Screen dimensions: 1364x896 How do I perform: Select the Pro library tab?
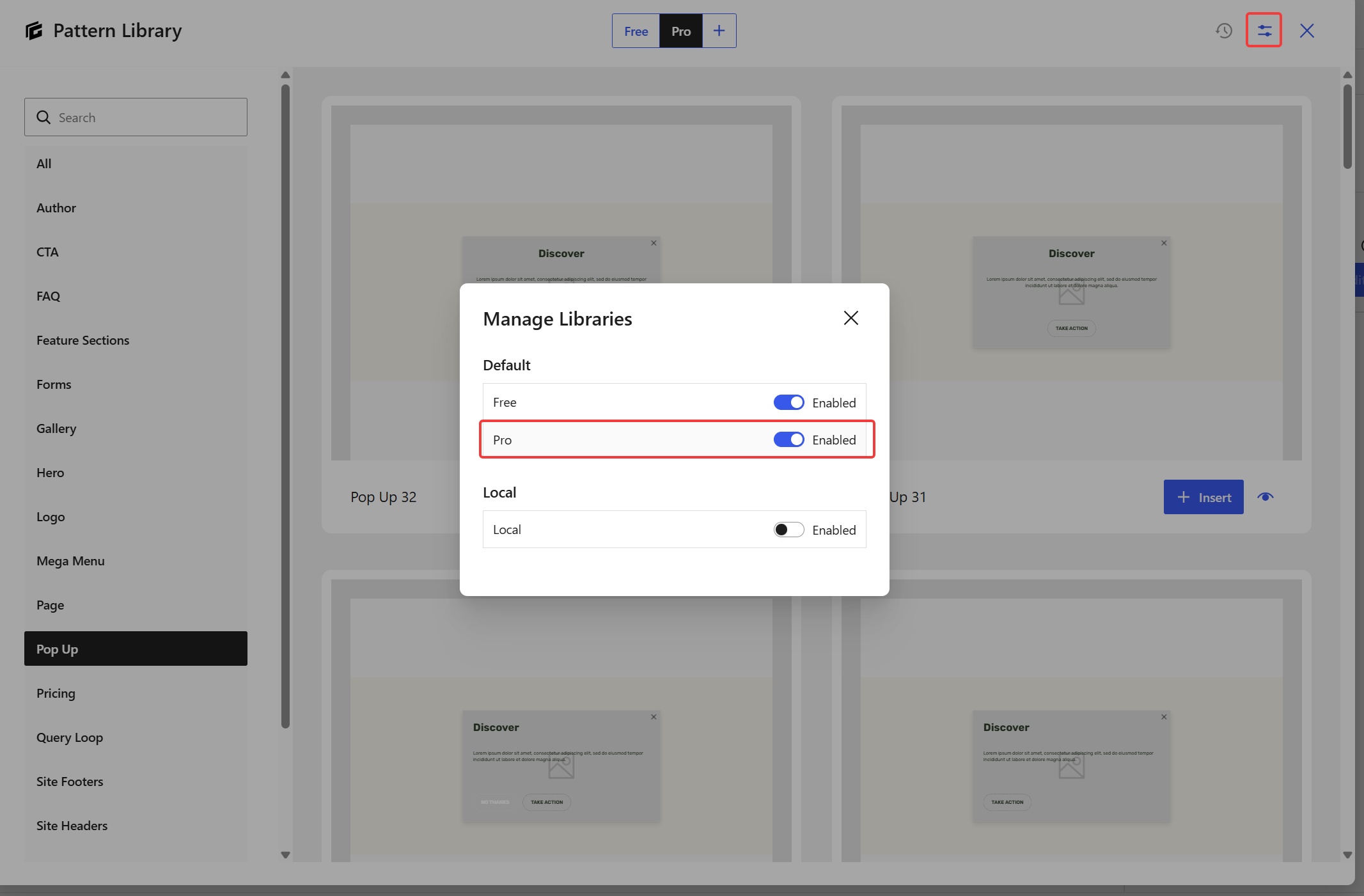tap(681, 31)
